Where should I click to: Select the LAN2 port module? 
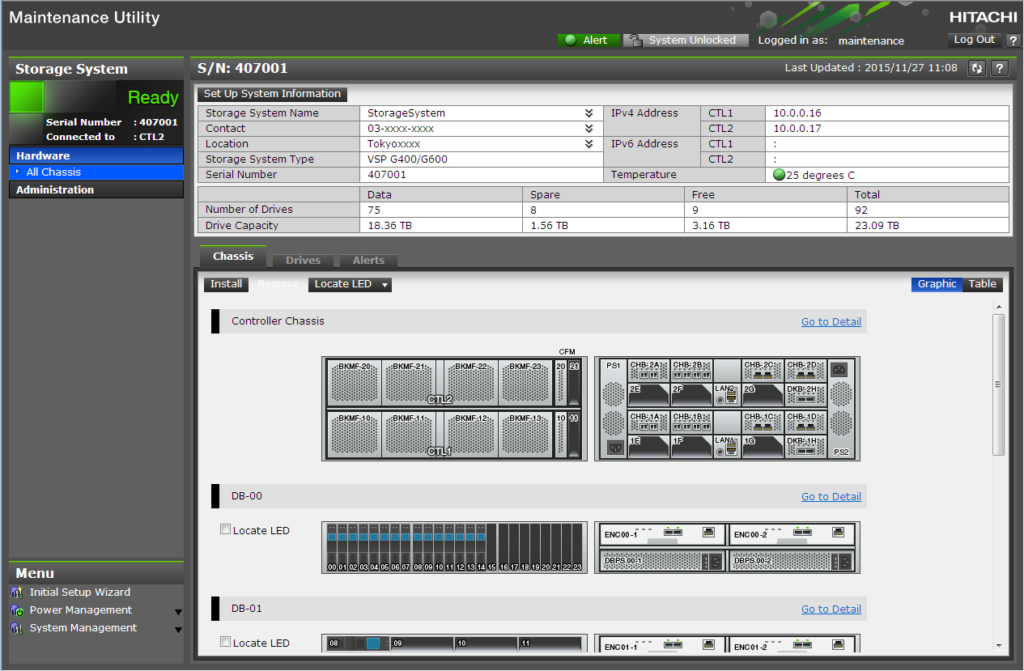[x=727, y=394]
